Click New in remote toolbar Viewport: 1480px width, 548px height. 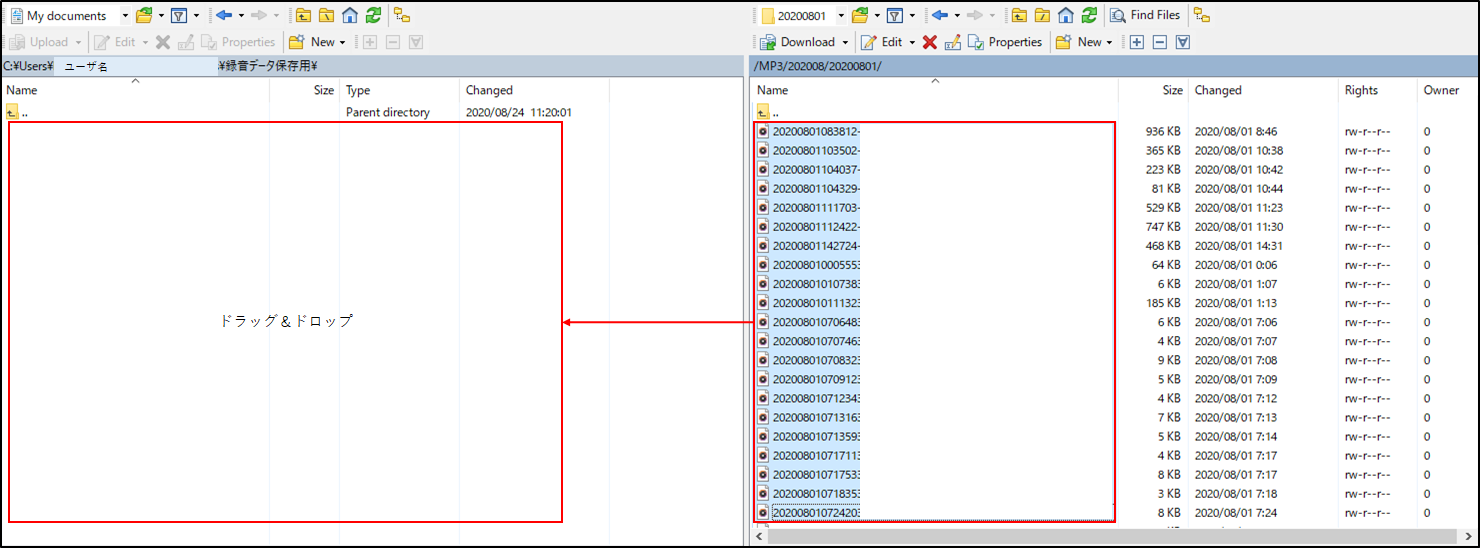click(x=1078, y=42)
